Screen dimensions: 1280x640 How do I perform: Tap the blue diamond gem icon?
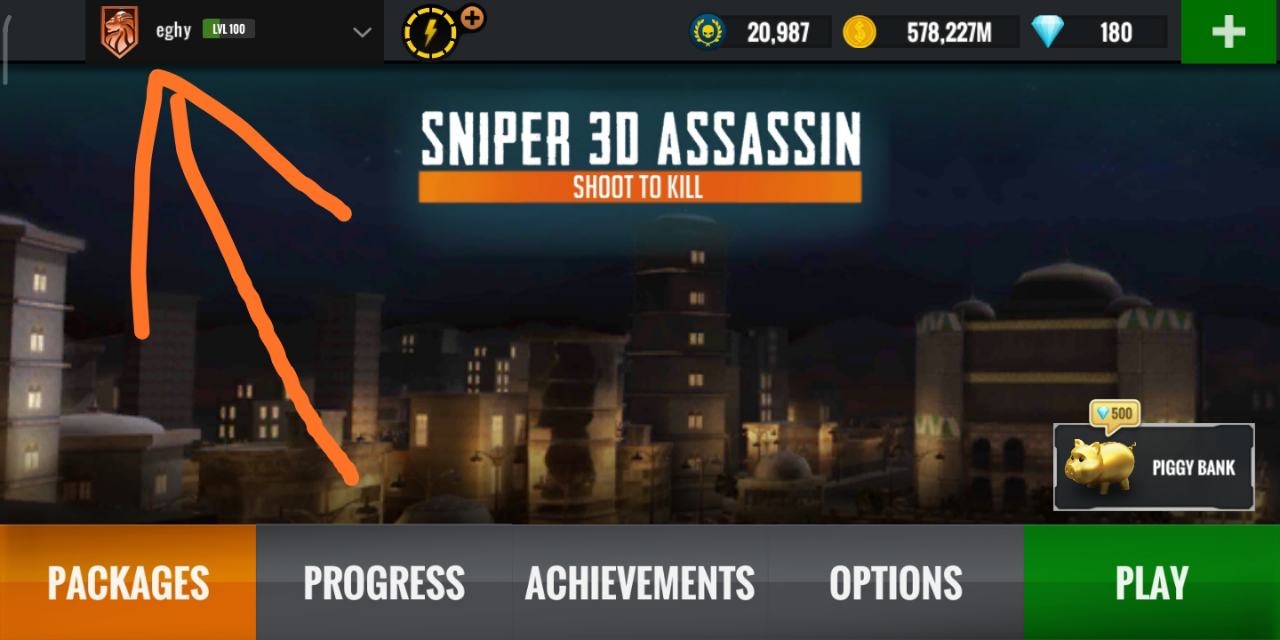pyautogui.click(x=1048, y=32)
